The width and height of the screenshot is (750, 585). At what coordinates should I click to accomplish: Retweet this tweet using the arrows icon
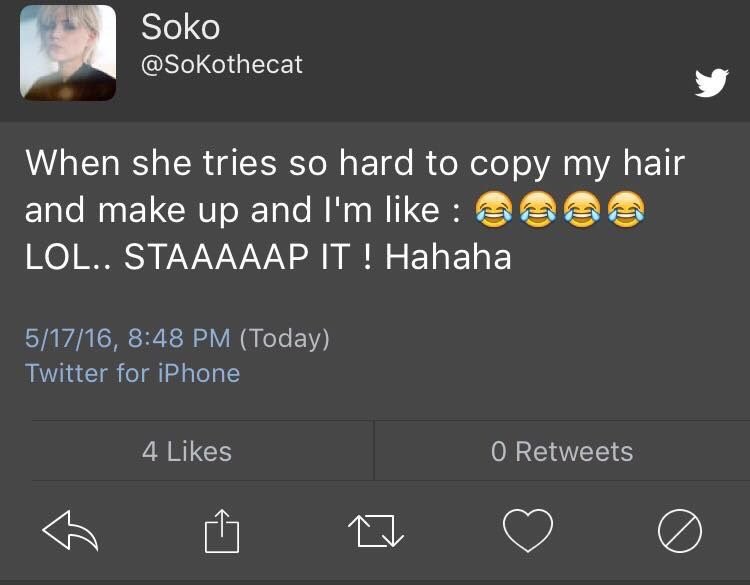click(375, 531)
